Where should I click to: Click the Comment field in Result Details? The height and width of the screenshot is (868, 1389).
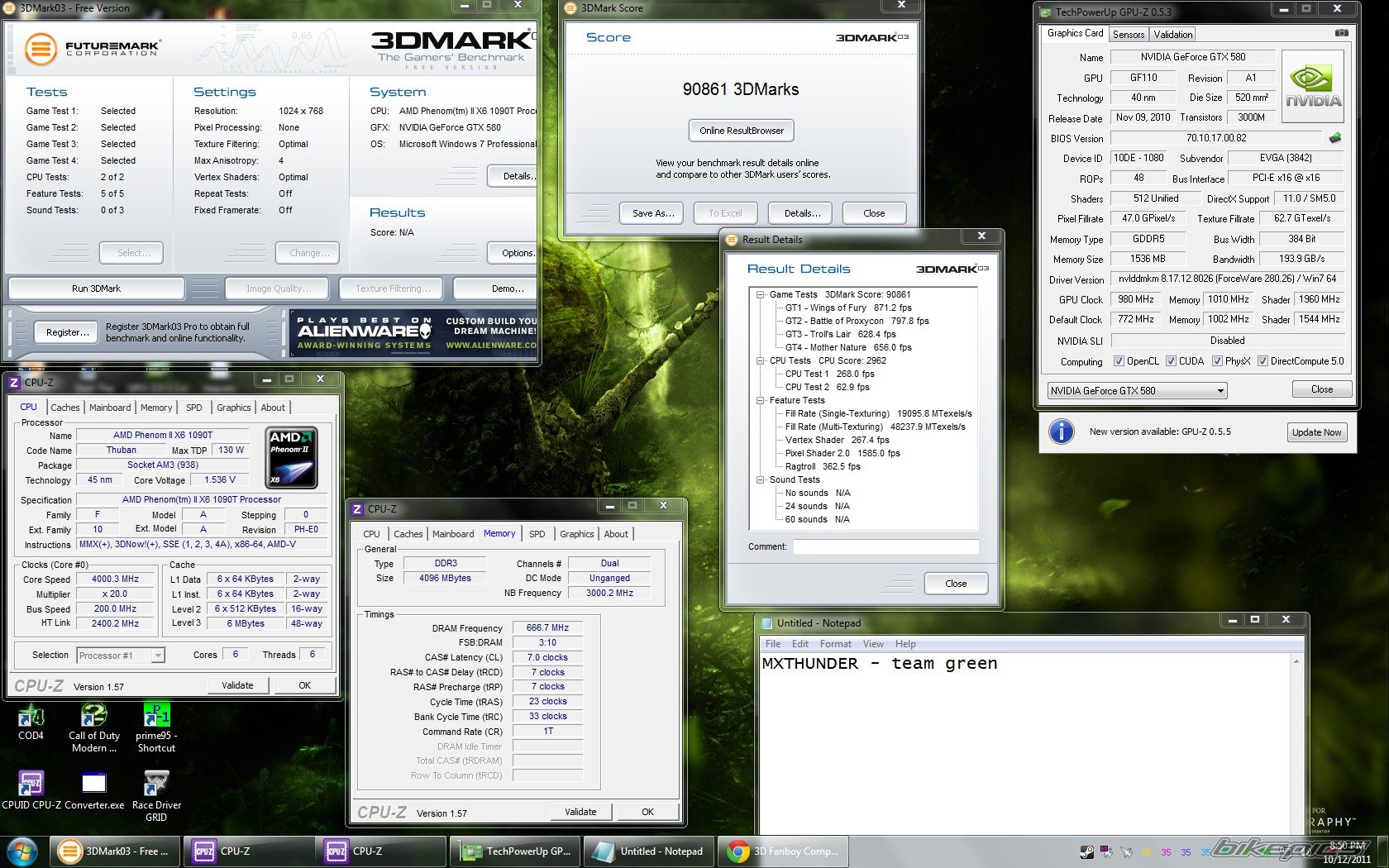pos(885,546)
